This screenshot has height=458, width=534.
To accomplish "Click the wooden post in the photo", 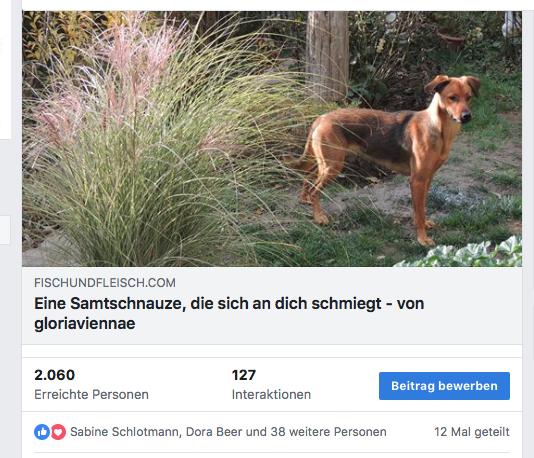I will point(327,54).
